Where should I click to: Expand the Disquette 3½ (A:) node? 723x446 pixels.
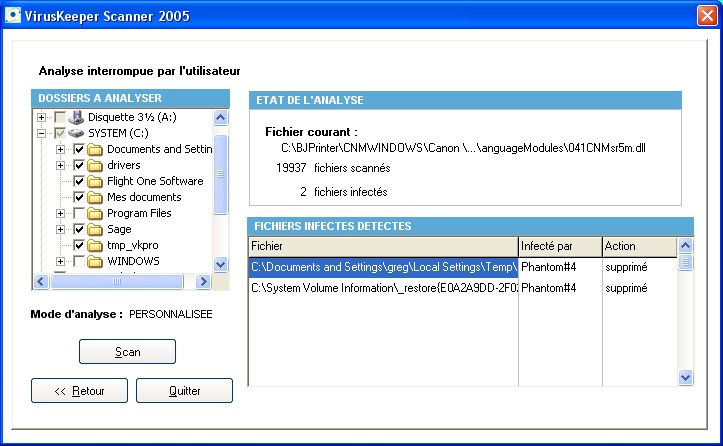click(41, 117)
